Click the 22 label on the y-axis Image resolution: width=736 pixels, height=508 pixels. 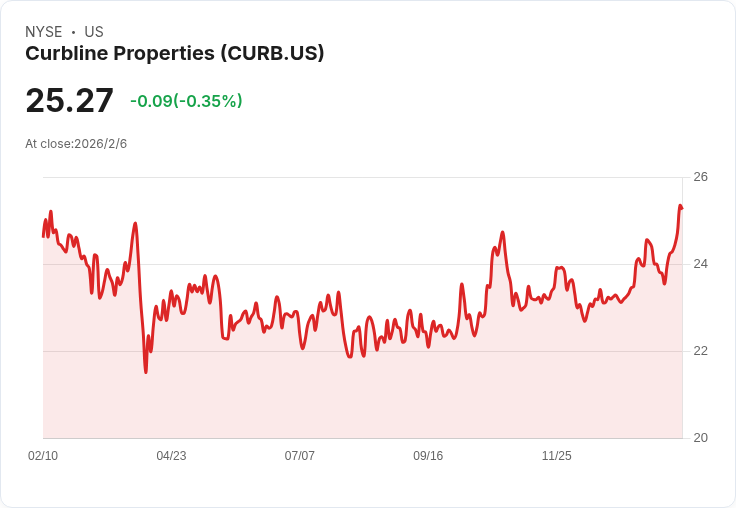pos(700,351)
